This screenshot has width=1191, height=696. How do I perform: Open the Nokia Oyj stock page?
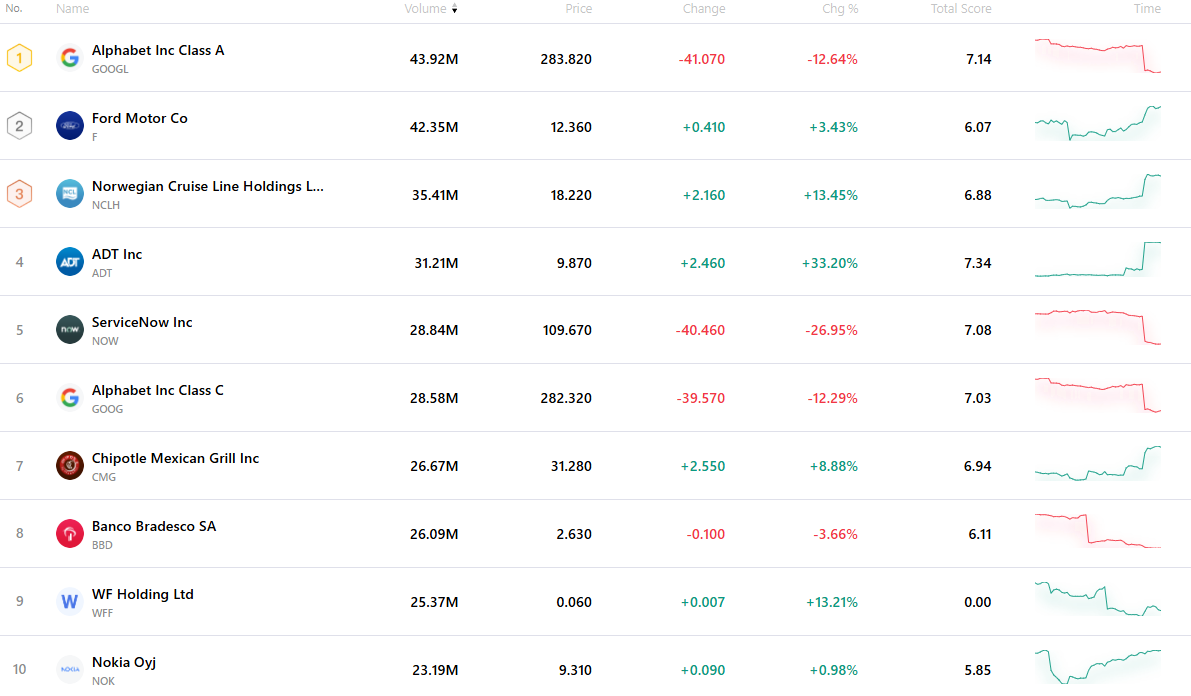coord(124,663)
